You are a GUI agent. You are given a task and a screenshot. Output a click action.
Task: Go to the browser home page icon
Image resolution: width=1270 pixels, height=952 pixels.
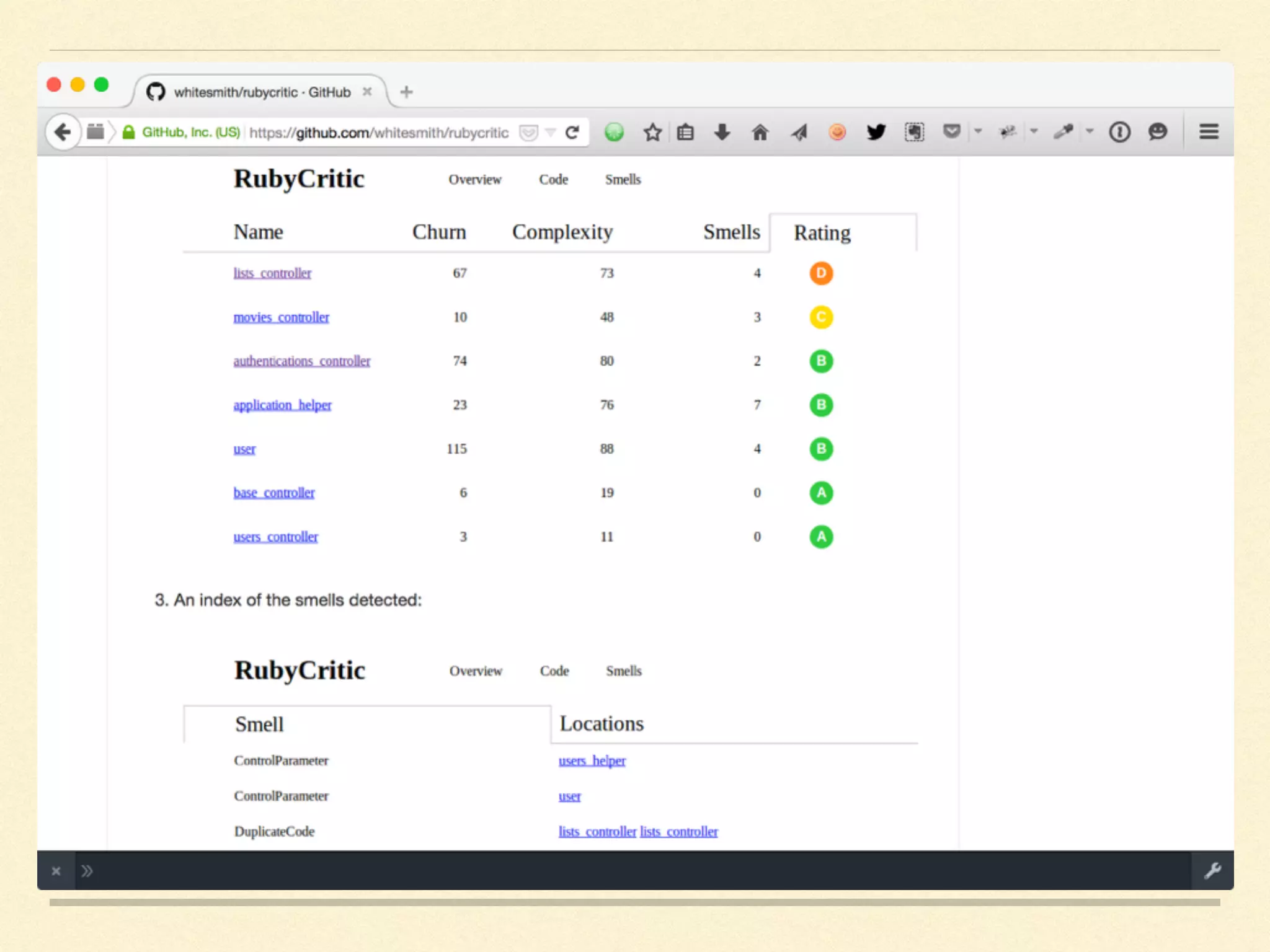[x=760, y=132]
